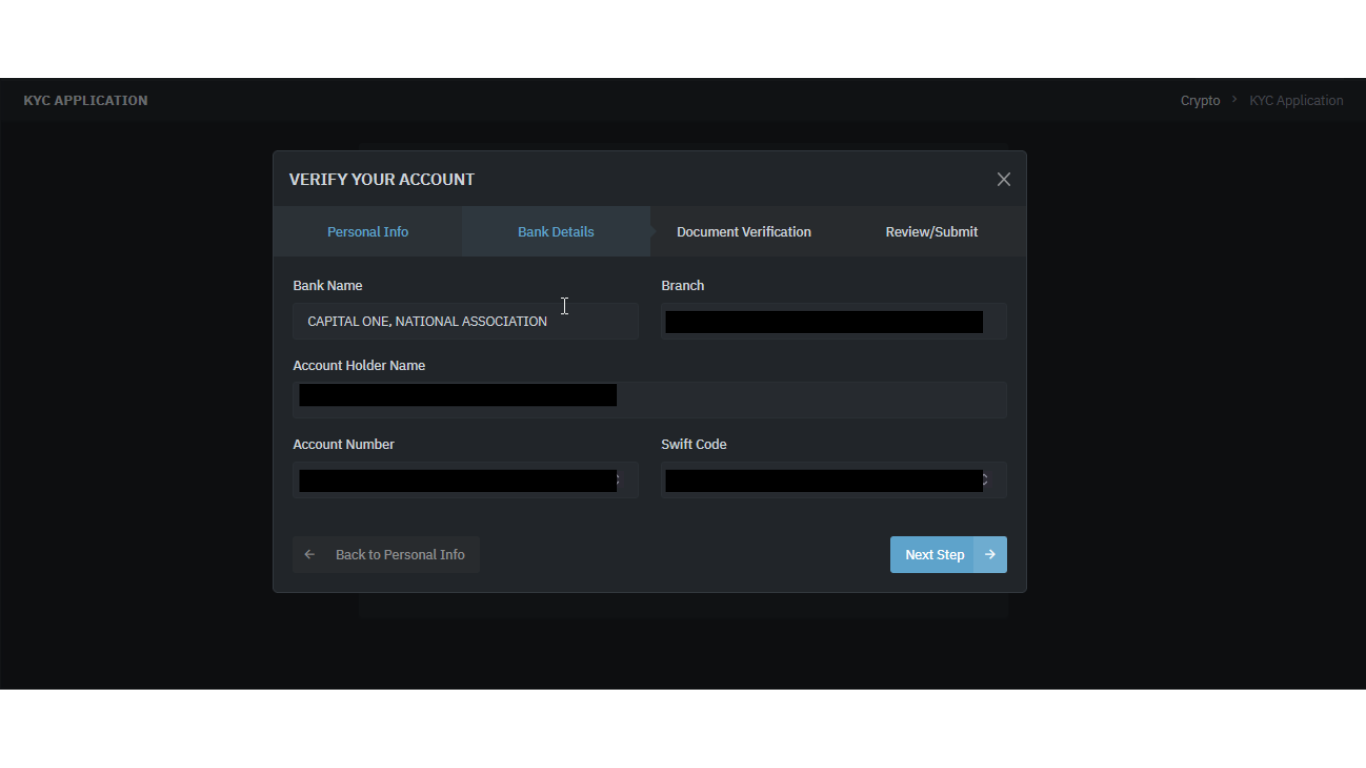This screenshot has width=1366, height=768.
Task: Click the KYC Application breadcrumb item
Action: pyautogui.click(x=1296, y=100)
